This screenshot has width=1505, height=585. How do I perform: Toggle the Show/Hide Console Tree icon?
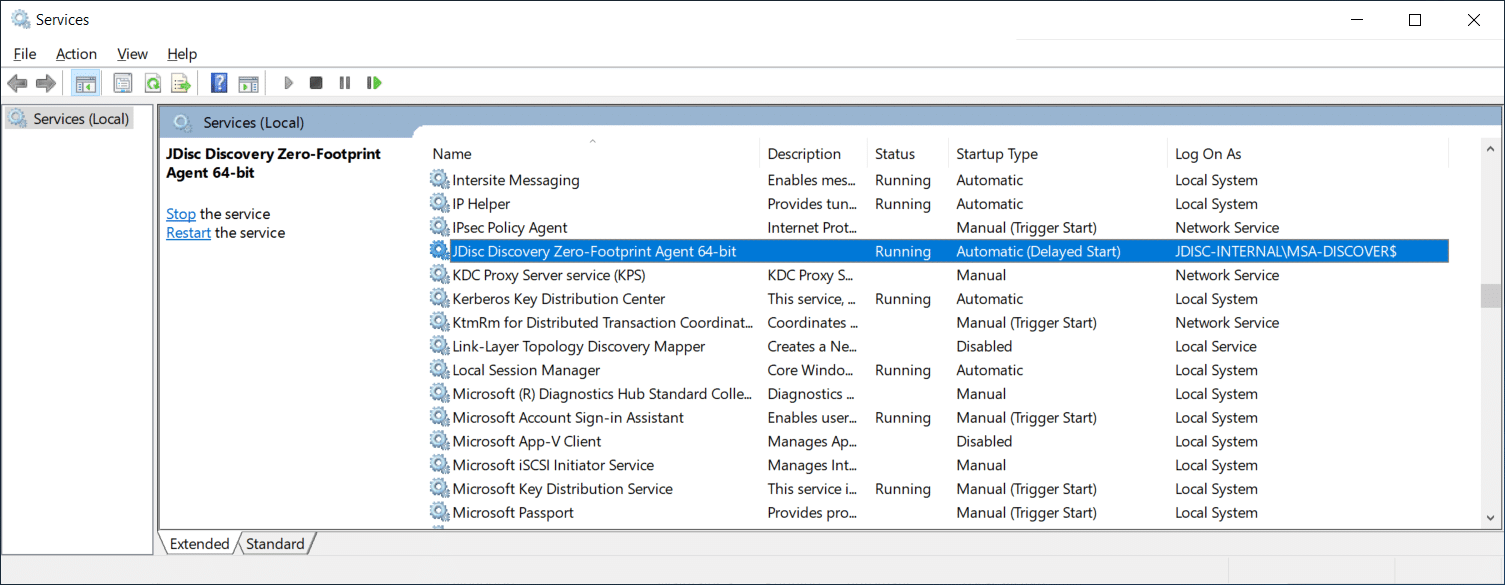click(86, 82)
